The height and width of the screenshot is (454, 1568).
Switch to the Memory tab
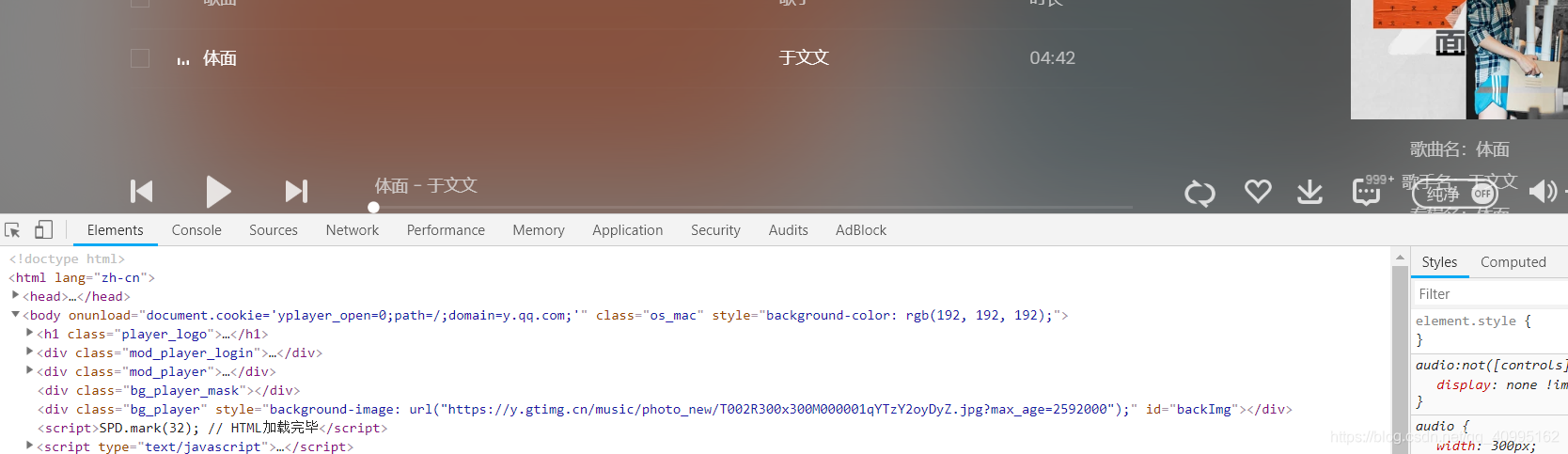539,230
